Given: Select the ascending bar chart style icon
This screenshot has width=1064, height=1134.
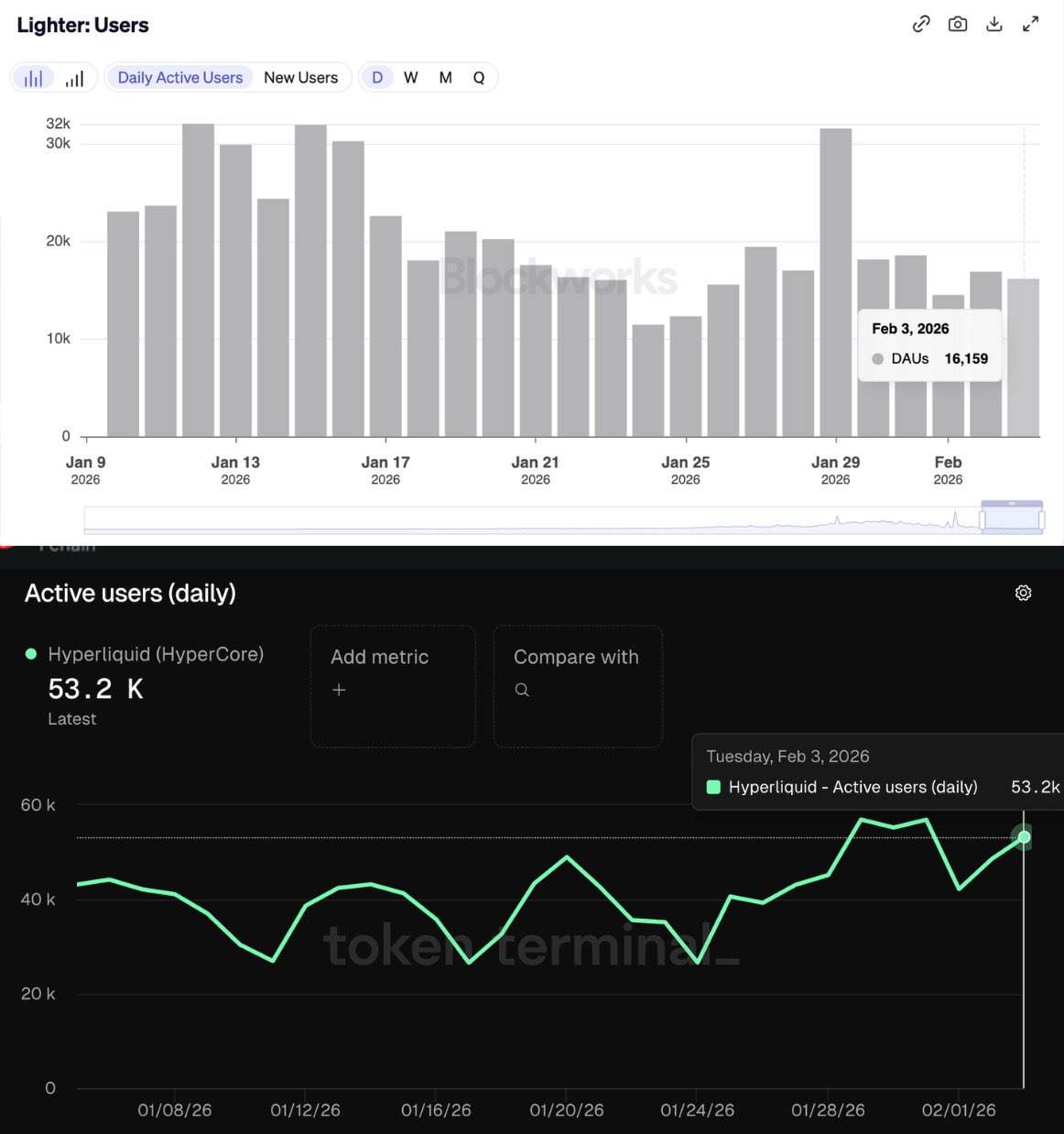Looking at the screenshot, I should 75,79.
